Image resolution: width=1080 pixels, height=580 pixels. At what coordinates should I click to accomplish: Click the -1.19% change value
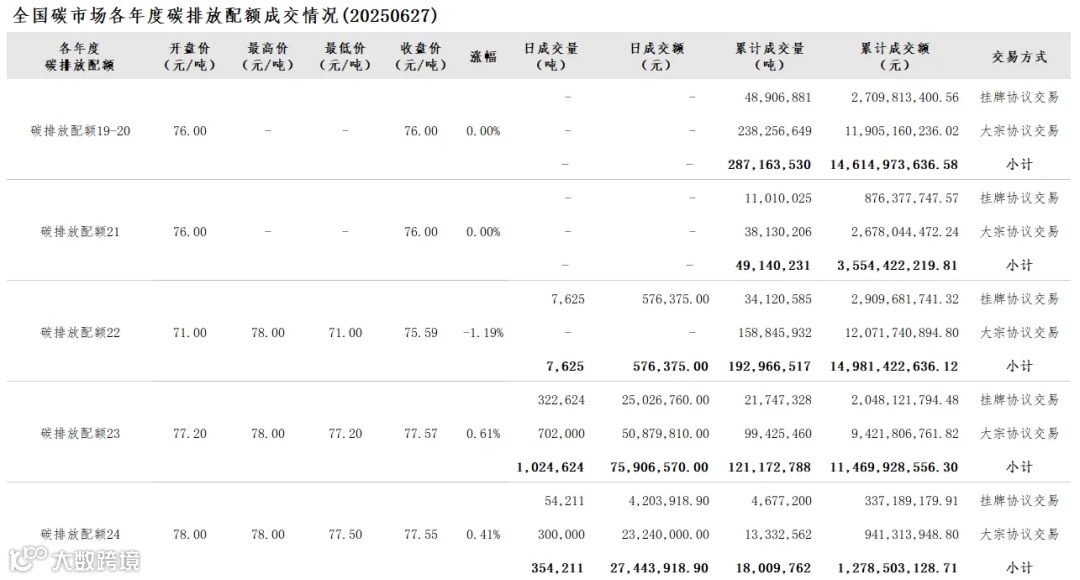(x=483, y=333)
